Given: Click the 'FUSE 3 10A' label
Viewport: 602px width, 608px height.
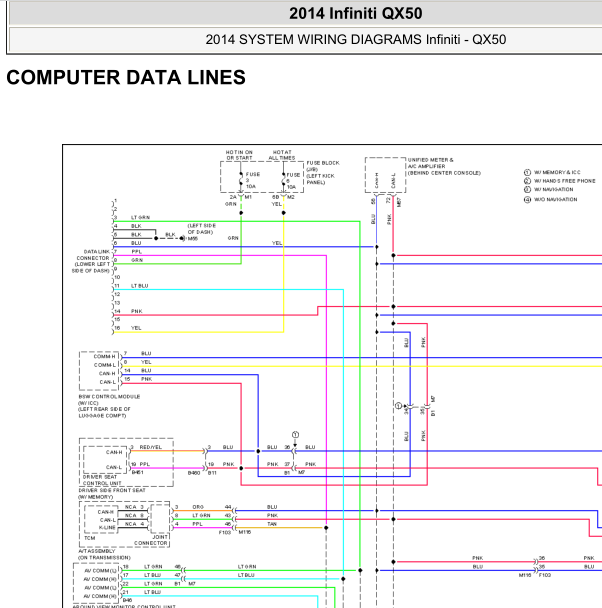Looking at the screenshot, I should pos(253,180).
